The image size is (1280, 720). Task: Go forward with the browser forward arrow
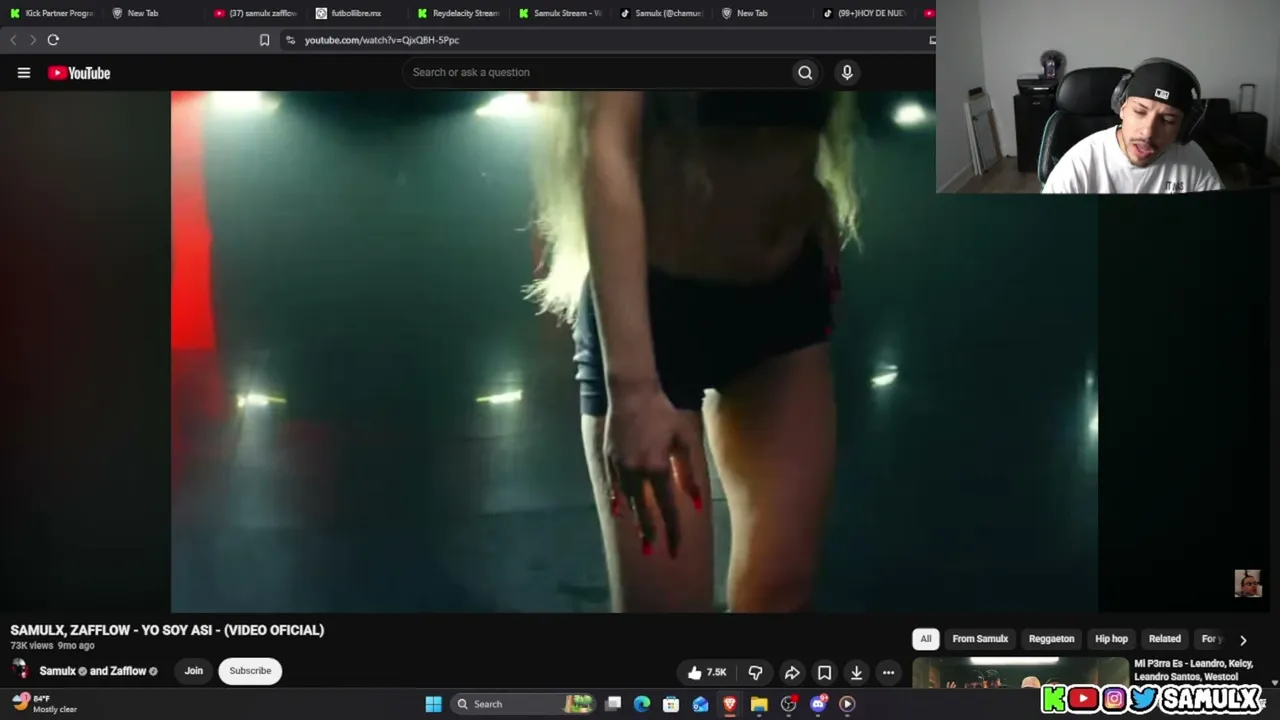(32, 40)
